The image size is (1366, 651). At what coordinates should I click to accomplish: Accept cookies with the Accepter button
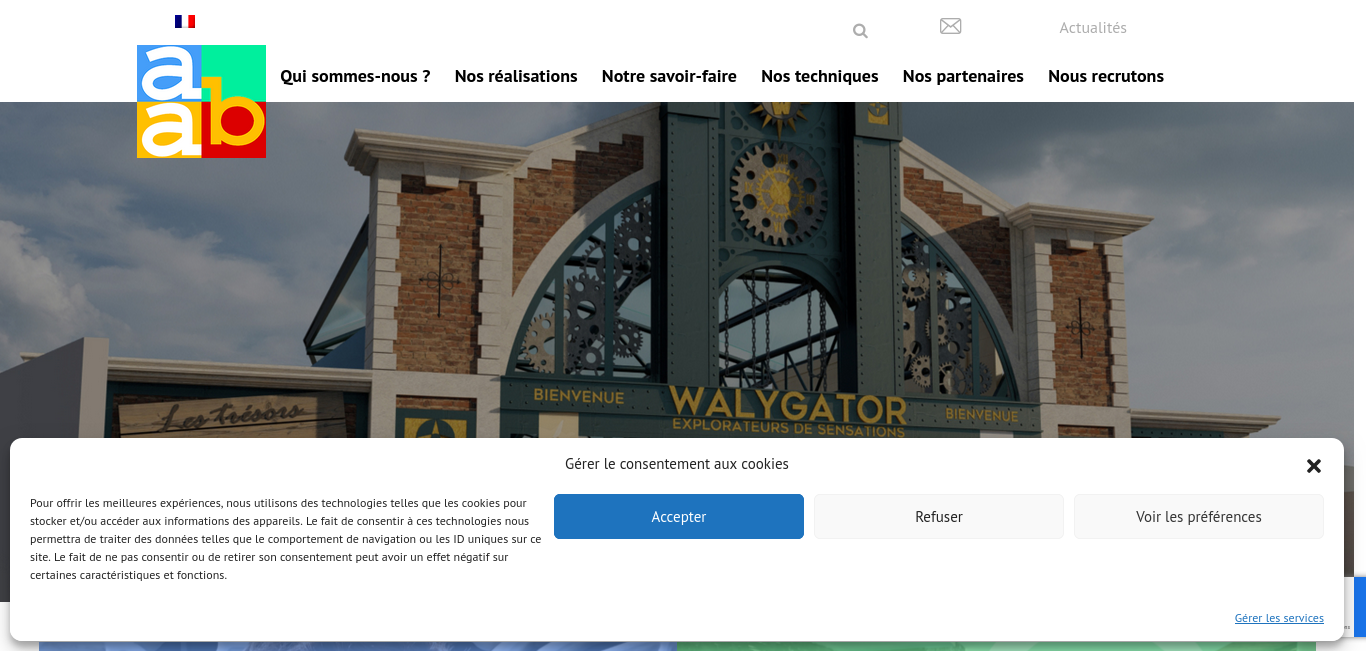(x=679, y=517)
